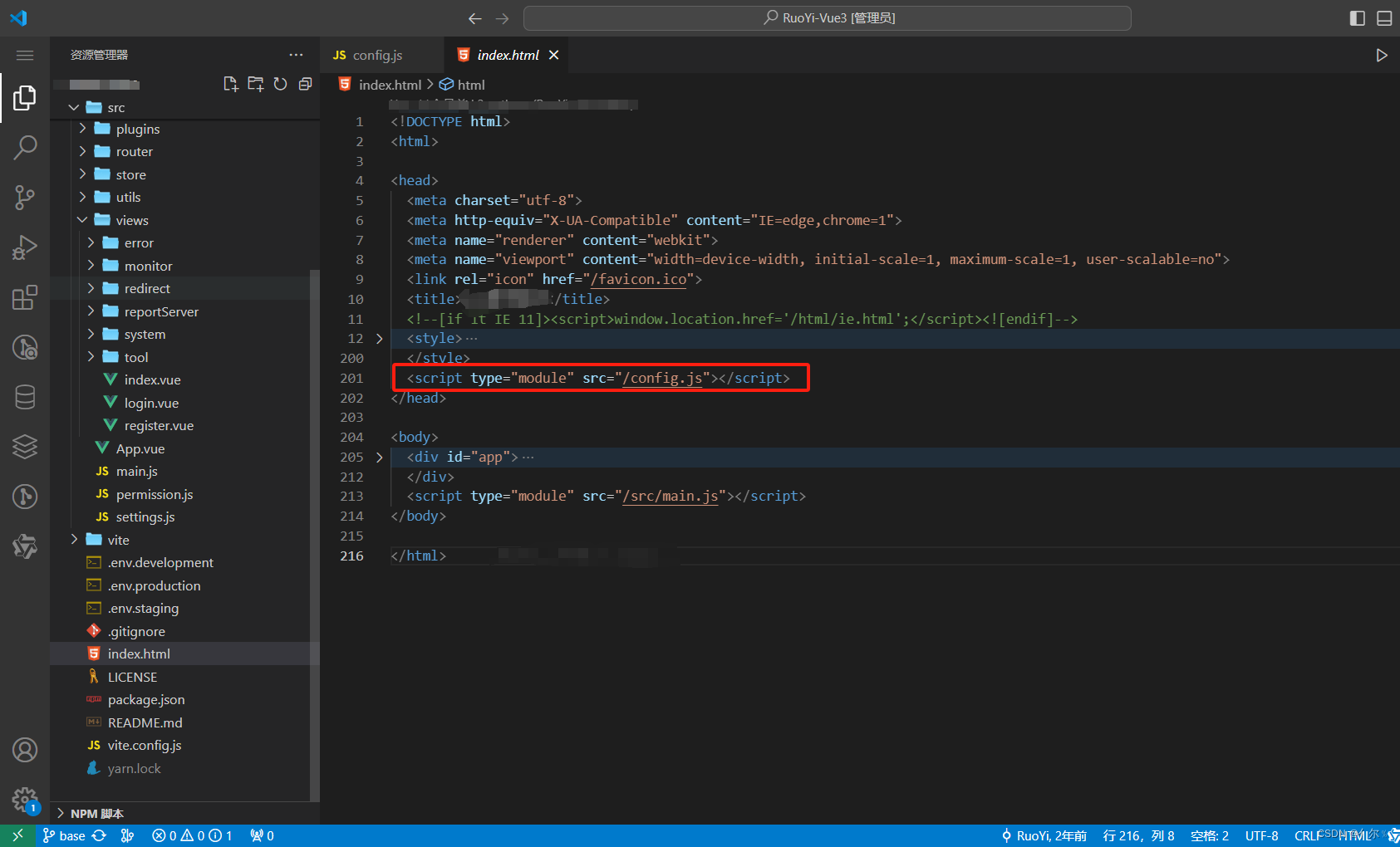The width and height of the screenshot is (1400, 847).
Task: Create a new file in the explorer
Action: pos(230,83)
